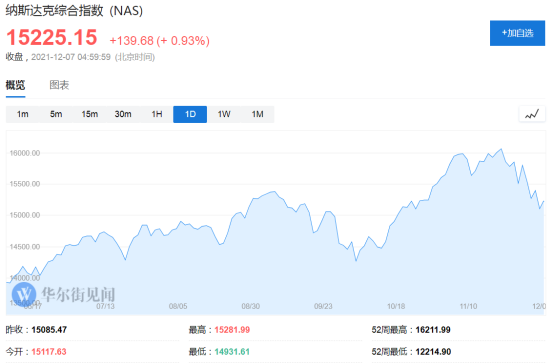553x364 pixels.
Task: Select the 5m interval
Action: (x=56, y=114)
